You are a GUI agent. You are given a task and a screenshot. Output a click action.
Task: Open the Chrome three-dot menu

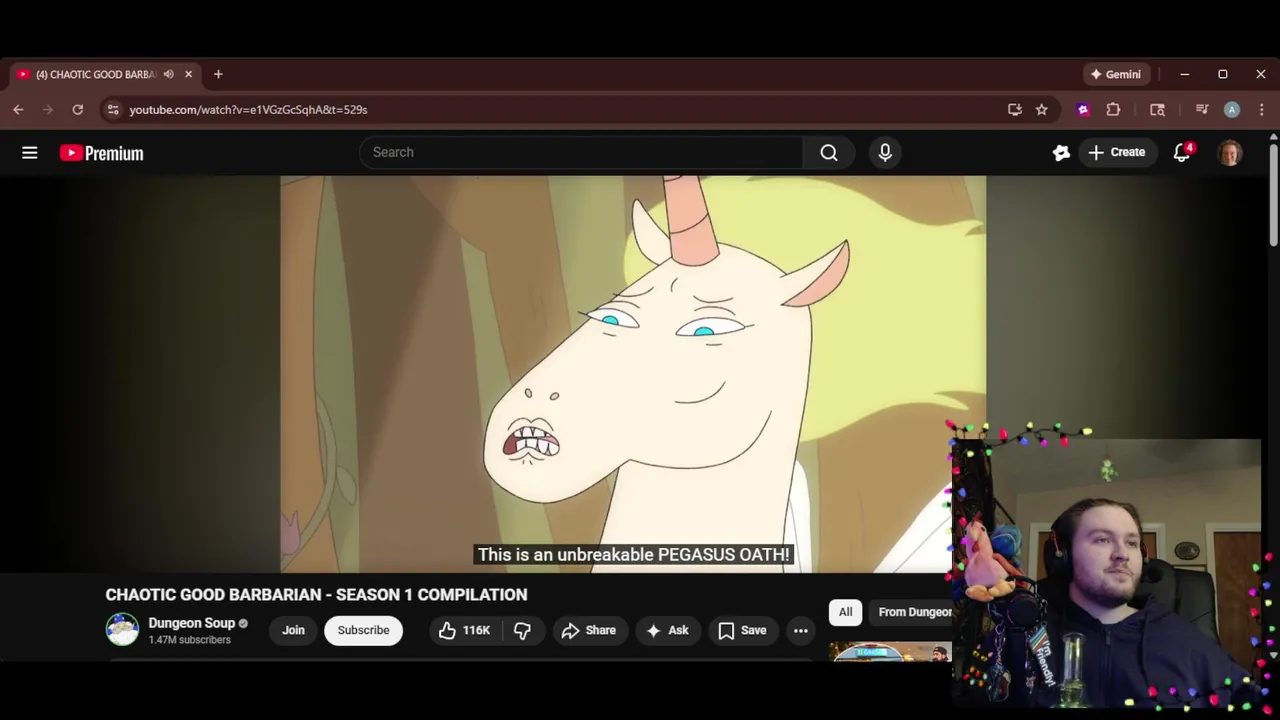tap(1261, 110)
